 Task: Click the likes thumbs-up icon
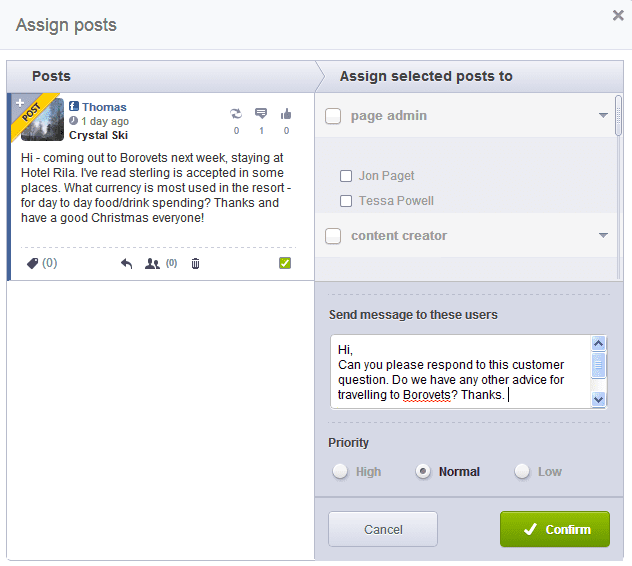tap(286, 114)
